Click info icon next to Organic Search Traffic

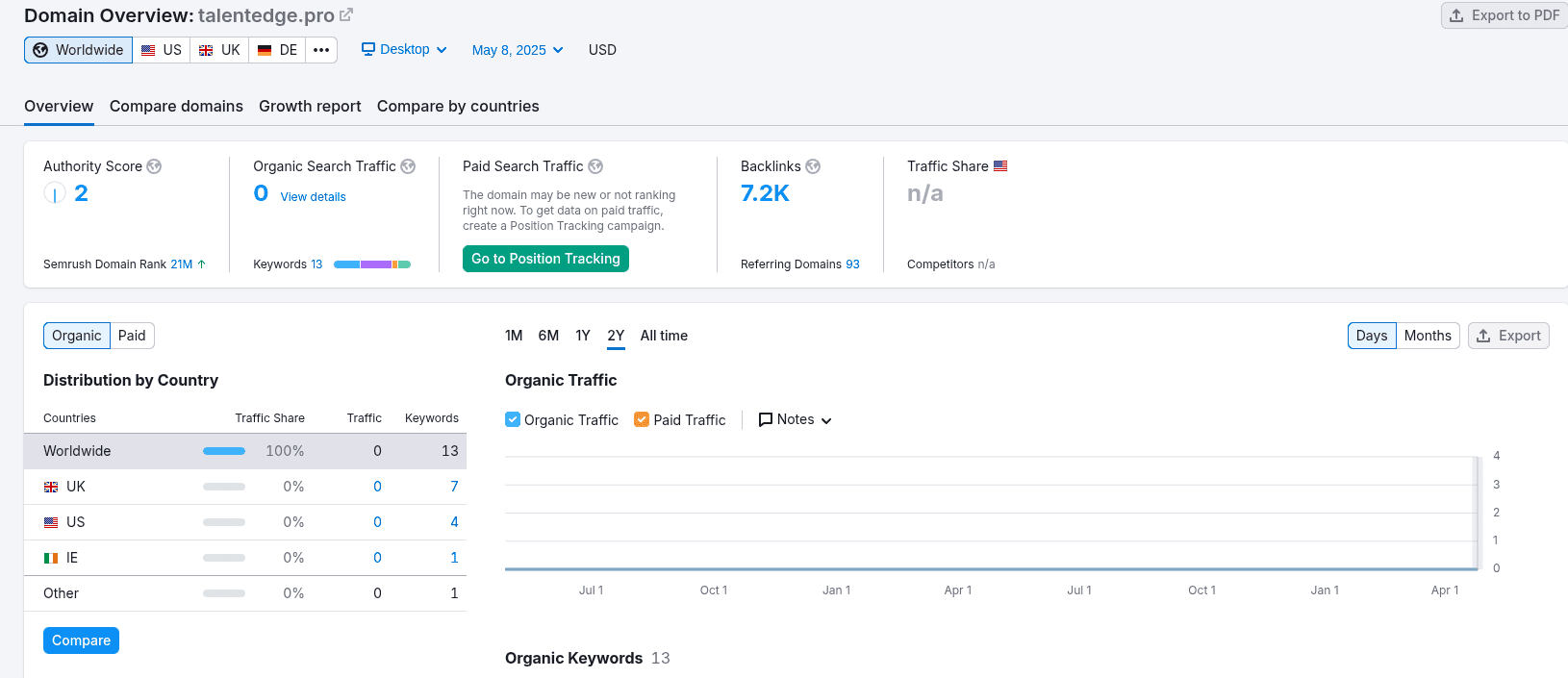(408, 166)
